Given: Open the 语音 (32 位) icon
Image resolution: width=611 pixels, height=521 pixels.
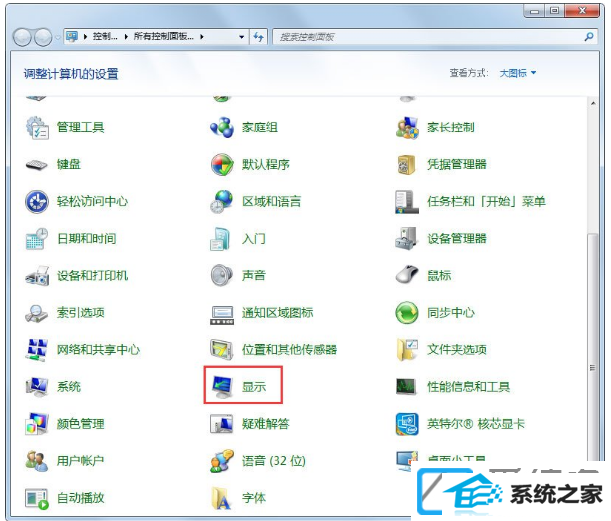Looking at the screenshot, I should pyautogui.click(x=222, y=461).
